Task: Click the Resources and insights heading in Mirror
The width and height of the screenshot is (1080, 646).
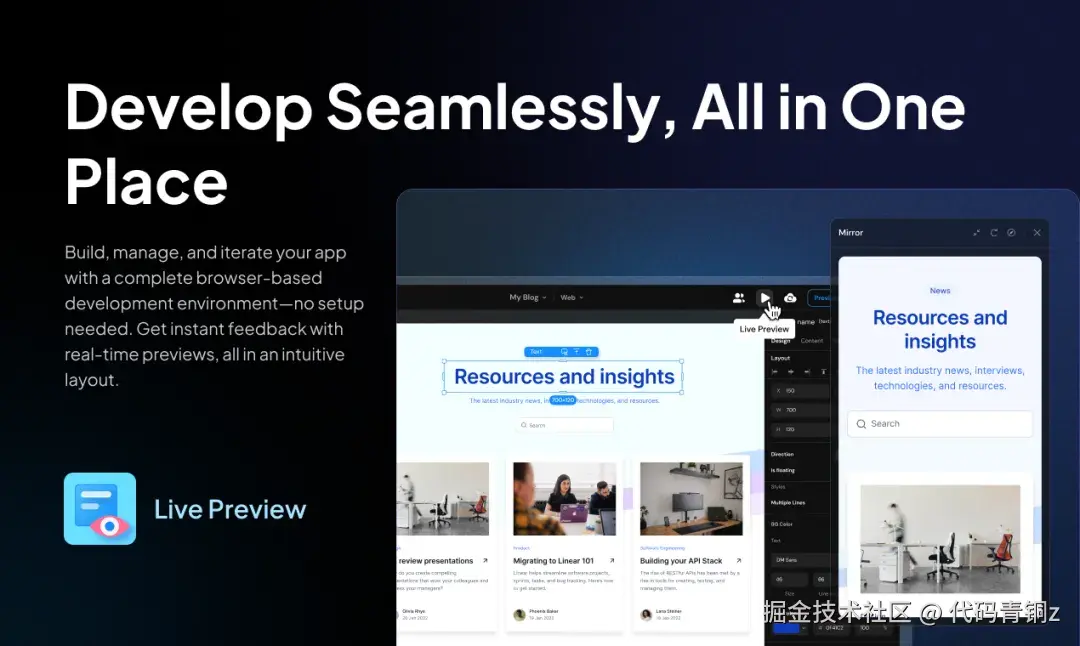Action: click(939, 329)
